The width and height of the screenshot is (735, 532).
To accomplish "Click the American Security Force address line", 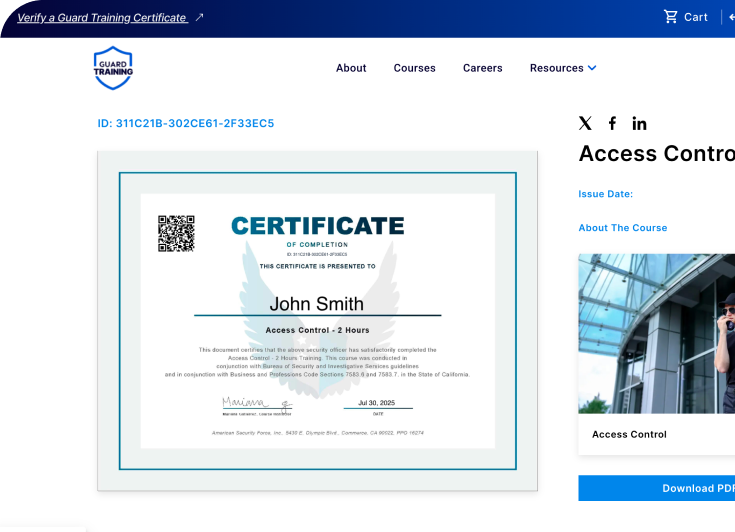I will [318, 433].
